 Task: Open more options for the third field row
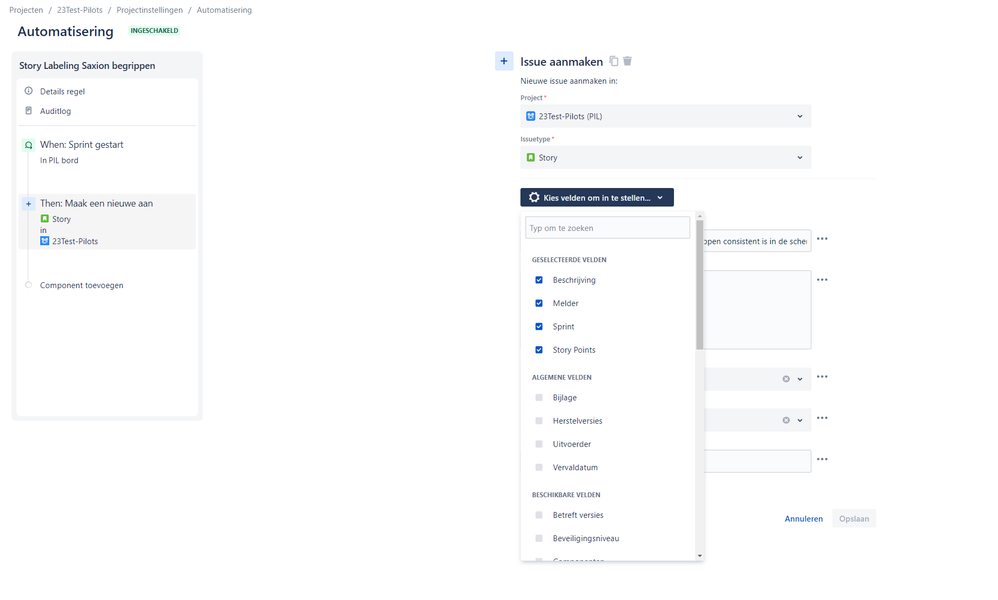pyautogui.click(x=822, y=377)
